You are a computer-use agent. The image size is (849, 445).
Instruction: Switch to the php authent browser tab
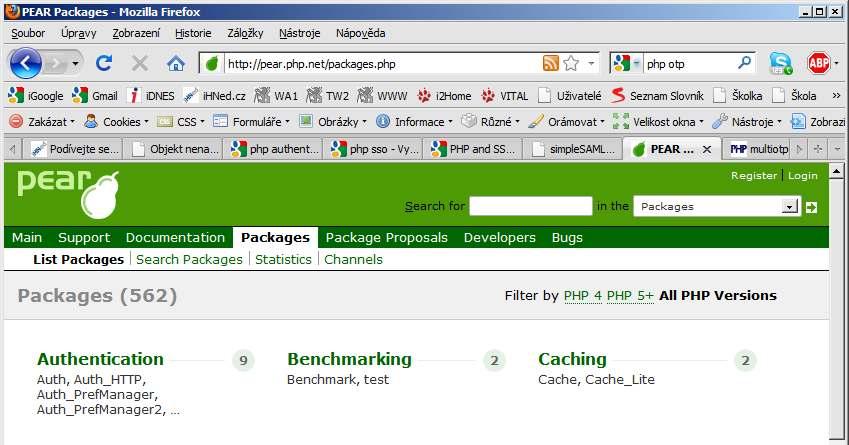(273, 149)
